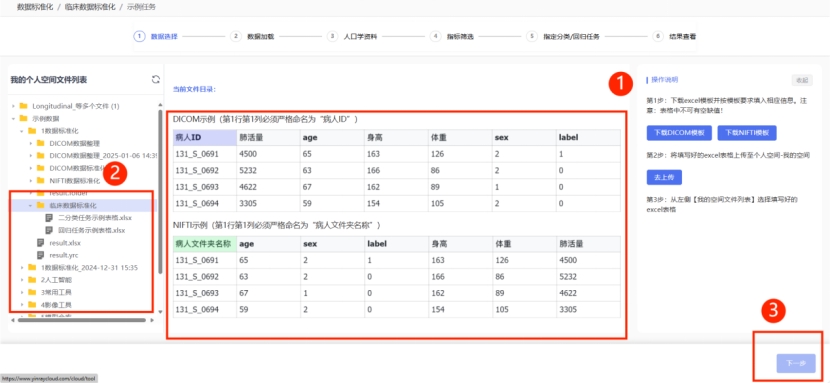This screenshot has width=830, height=383.
Task: Click folder icon of DICOM数据整理
Action: click(40, 143)
